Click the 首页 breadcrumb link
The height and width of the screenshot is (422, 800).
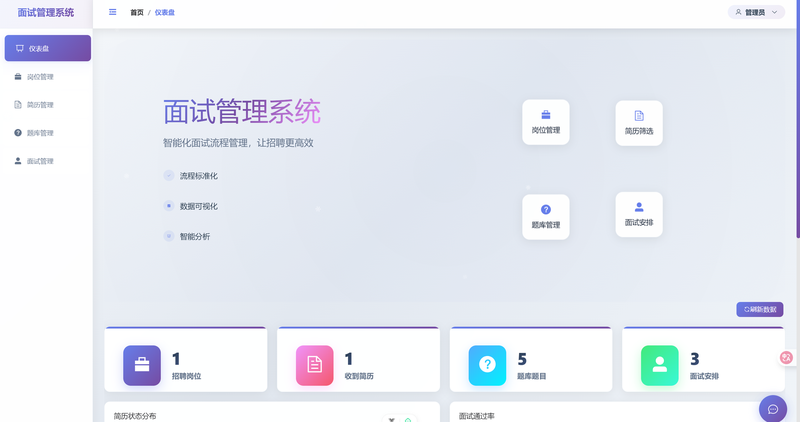pos(137,12)
